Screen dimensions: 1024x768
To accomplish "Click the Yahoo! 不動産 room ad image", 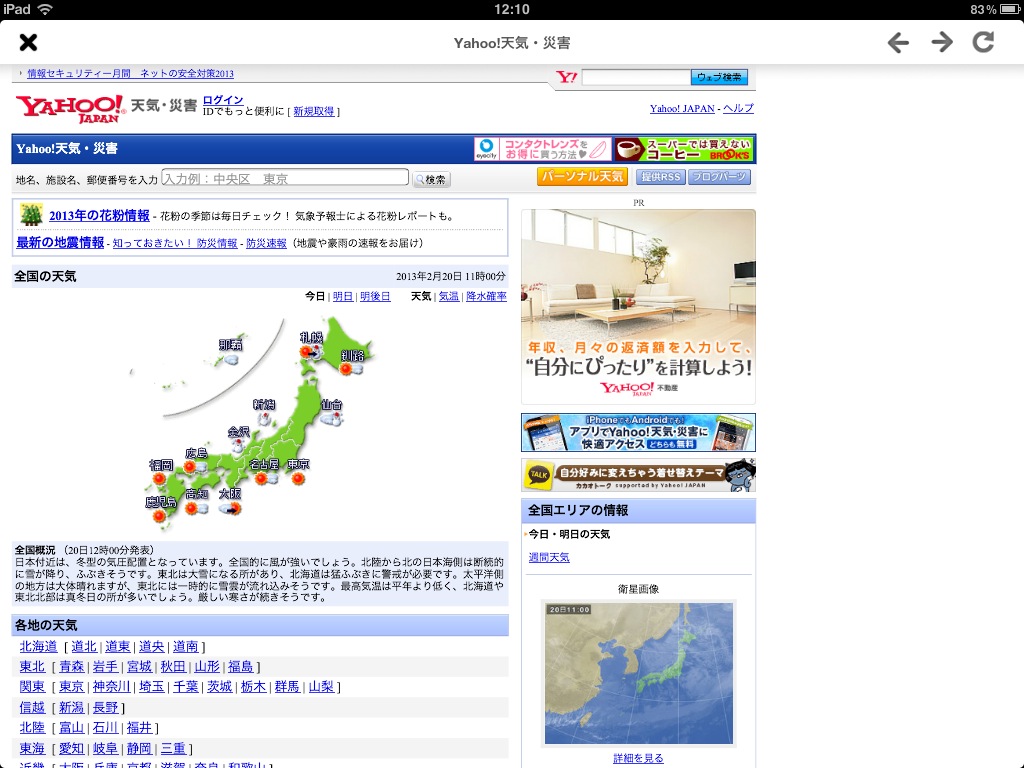I will pos(638,307).
